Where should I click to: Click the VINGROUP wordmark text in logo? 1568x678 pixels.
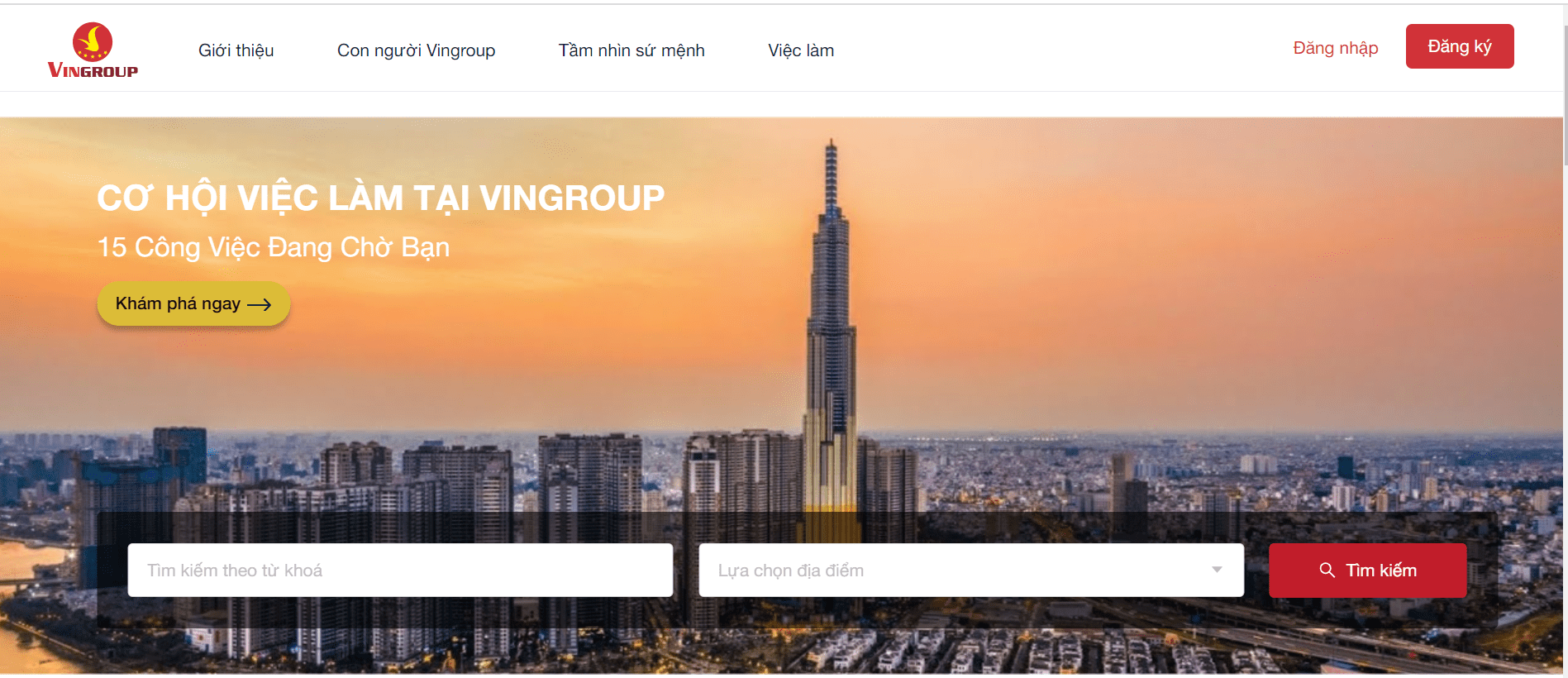93,70
